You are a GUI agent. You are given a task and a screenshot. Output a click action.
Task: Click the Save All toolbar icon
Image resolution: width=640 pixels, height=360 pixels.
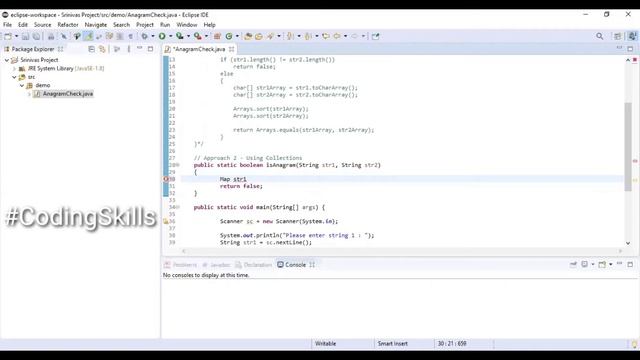pos(36,36)
